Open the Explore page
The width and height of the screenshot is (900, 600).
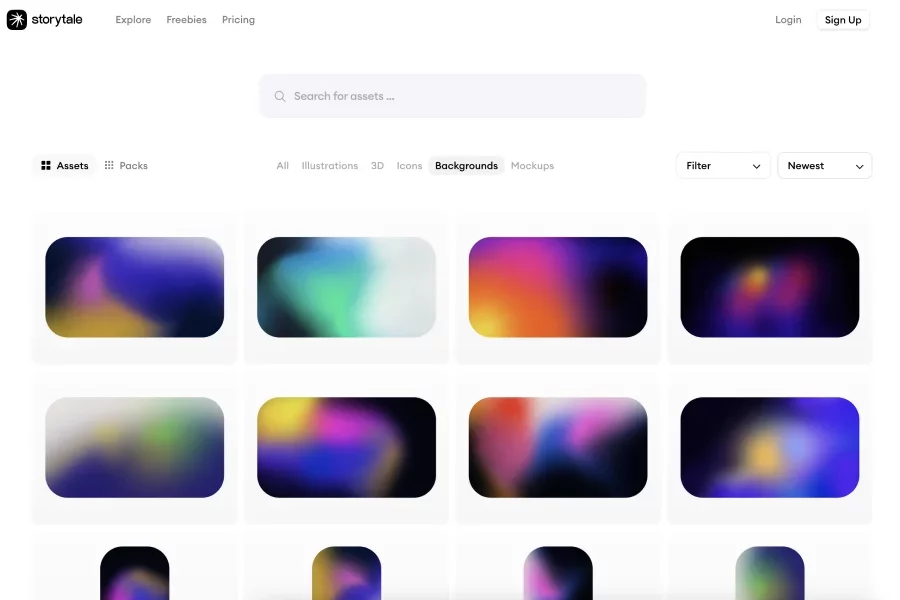click(133, 20)
